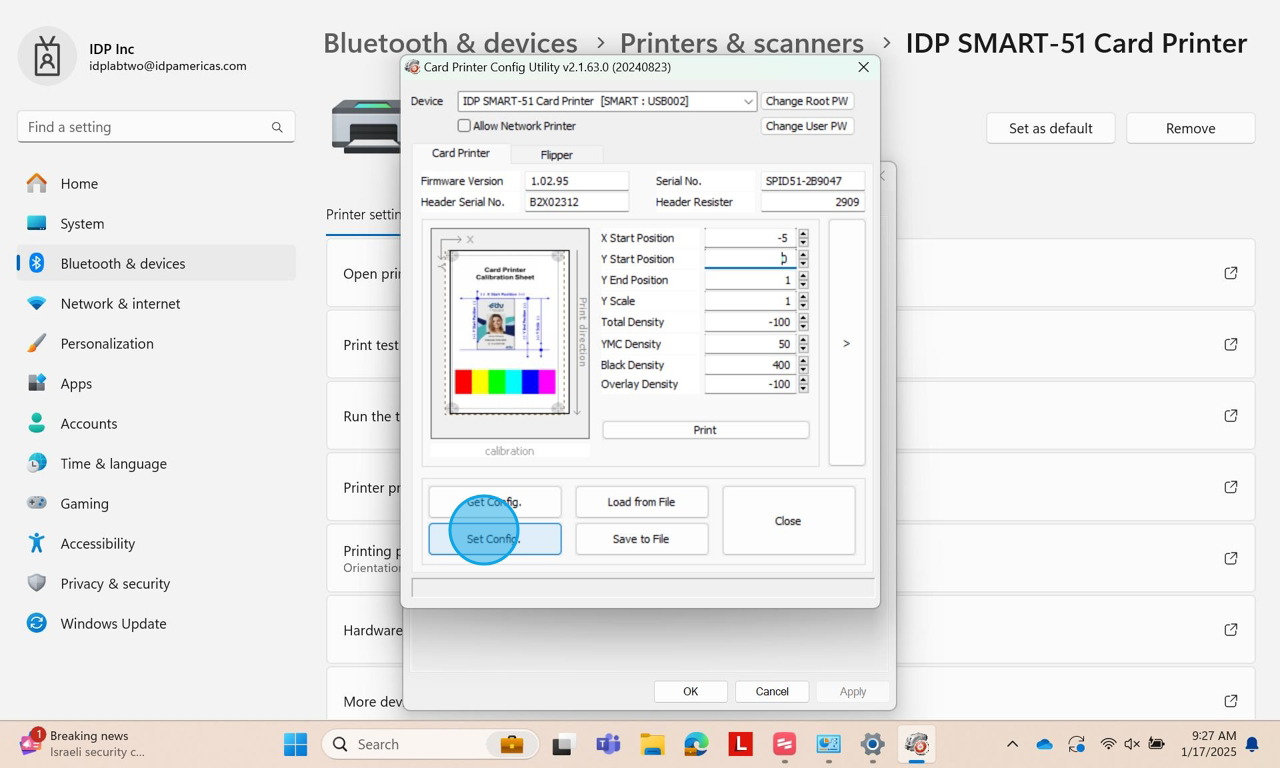1280x768 pixels.
Task: Open the notification bell in the system tray
Action: 1252,744
